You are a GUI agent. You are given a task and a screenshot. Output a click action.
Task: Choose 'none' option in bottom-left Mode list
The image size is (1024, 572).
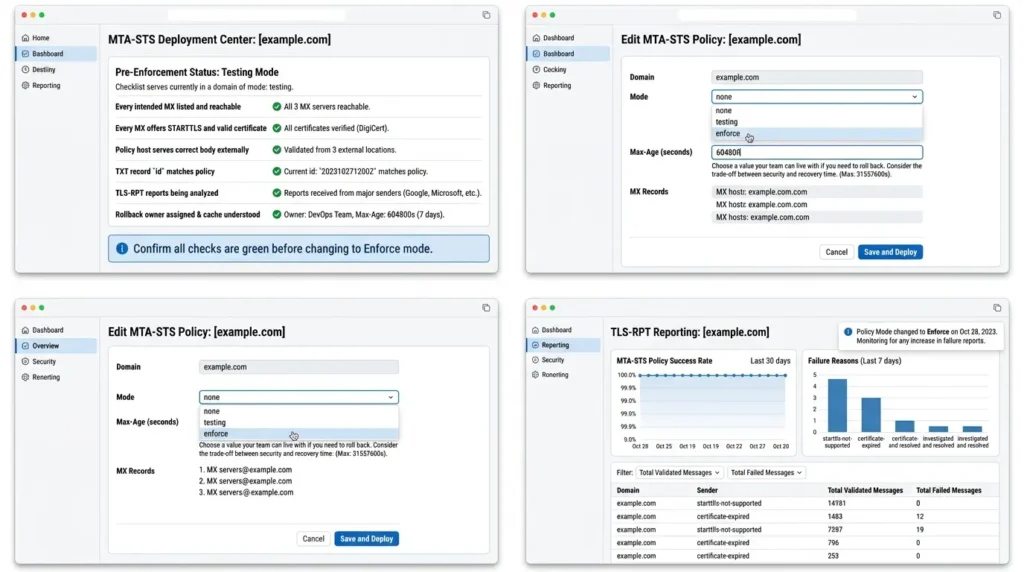pyautogui.click(x=298, y=411)
